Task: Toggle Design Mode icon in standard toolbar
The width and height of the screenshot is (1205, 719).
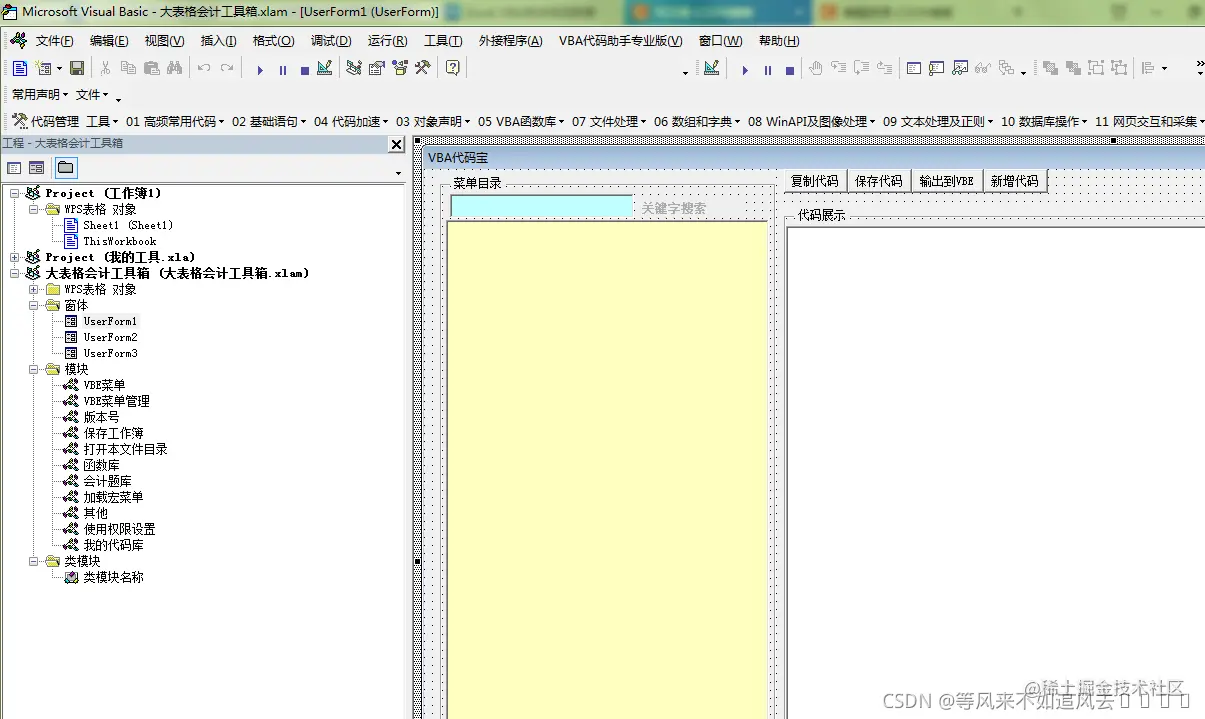Action: coord(325,68)
